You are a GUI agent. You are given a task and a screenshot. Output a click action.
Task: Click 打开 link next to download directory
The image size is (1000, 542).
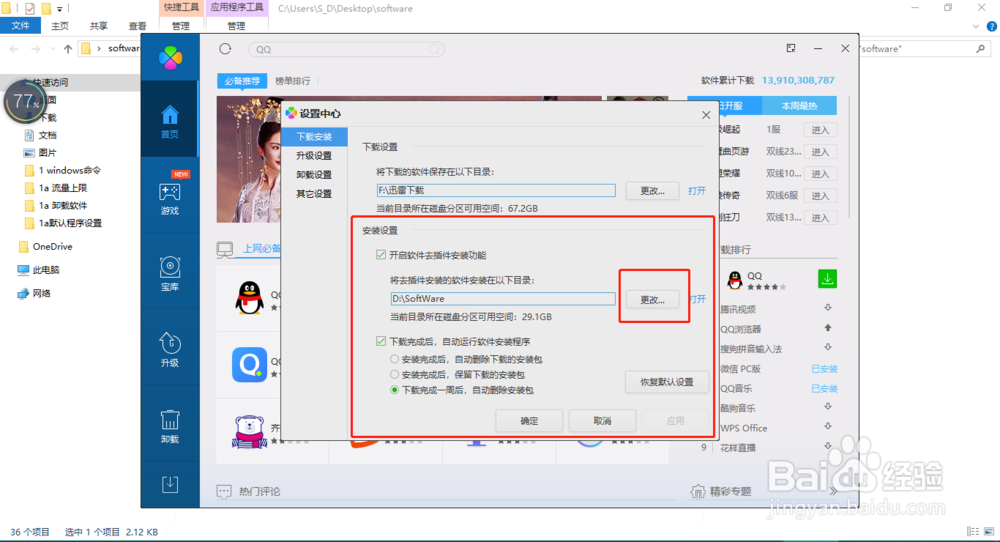point(696,191)
